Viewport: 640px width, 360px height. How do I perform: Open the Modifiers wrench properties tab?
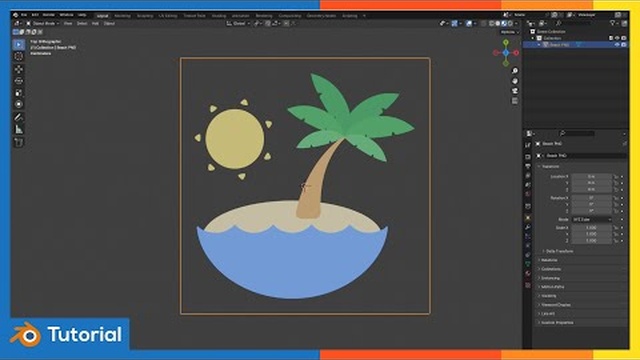click(528, 227)
